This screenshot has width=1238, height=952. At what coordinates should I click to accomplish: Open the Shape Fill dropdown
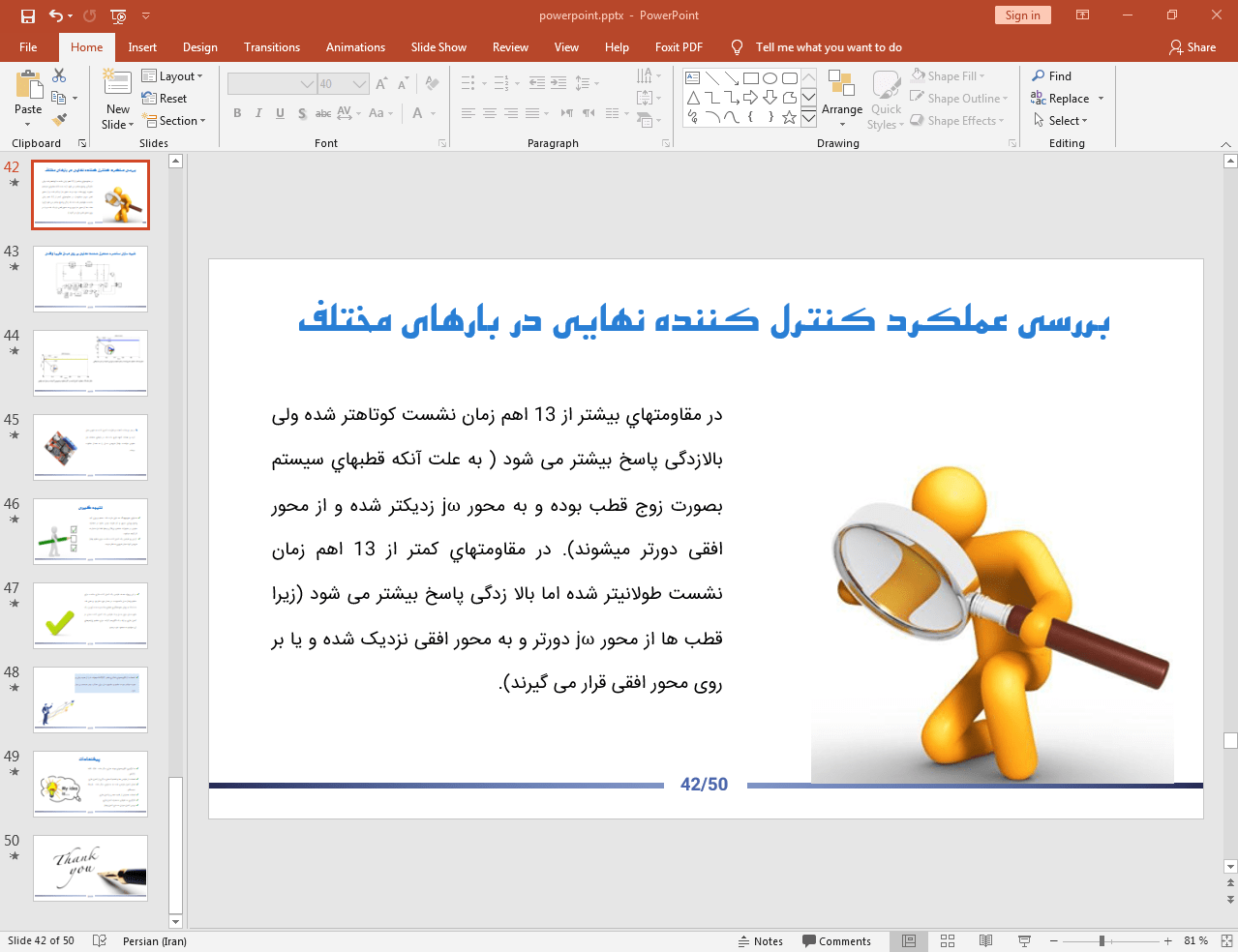click(948, 76)
